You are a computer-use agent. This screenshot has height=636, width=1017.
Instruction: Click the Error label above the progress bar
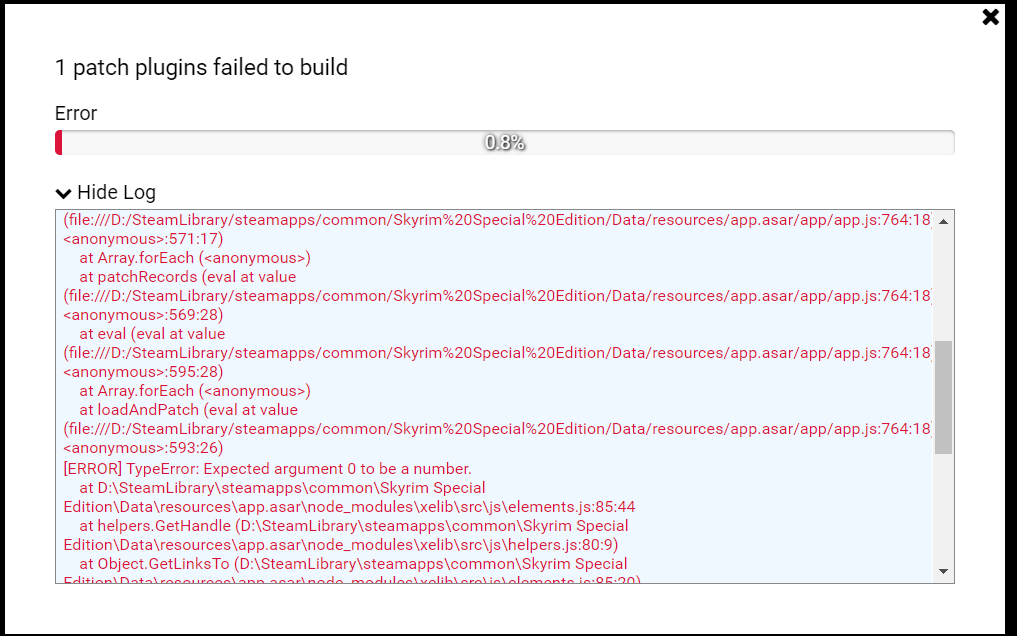pos(75,113)
